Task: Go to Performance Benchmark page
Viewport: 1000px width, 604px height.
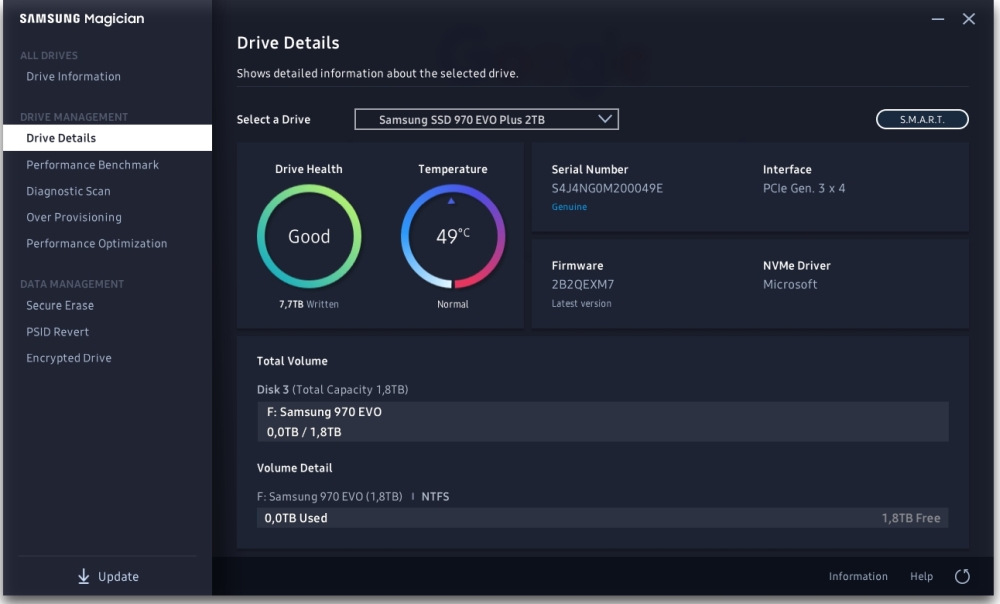Action: coord(92,165)
